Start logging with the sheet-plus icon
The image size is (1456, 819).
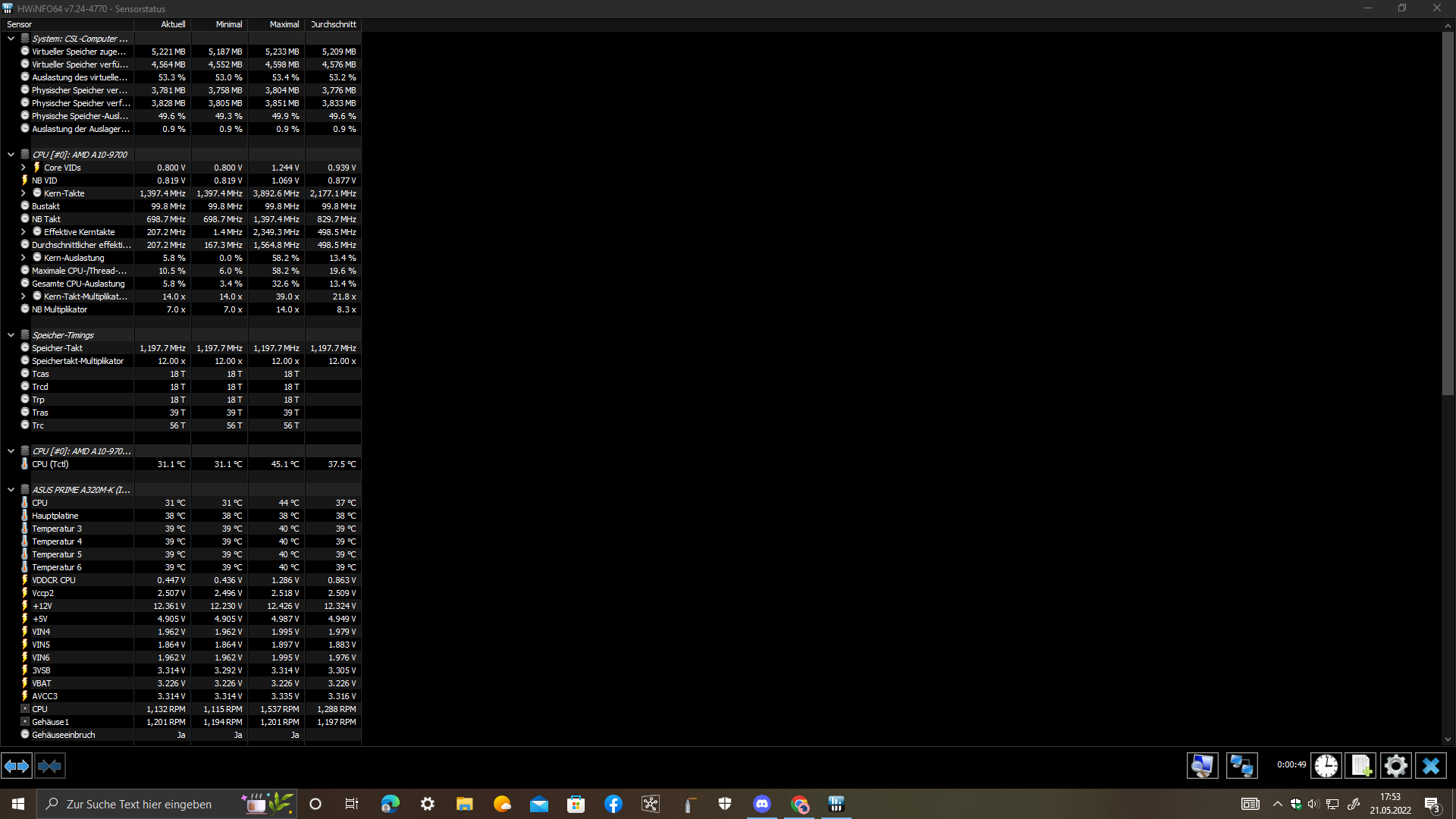(x=1360, y=766)
